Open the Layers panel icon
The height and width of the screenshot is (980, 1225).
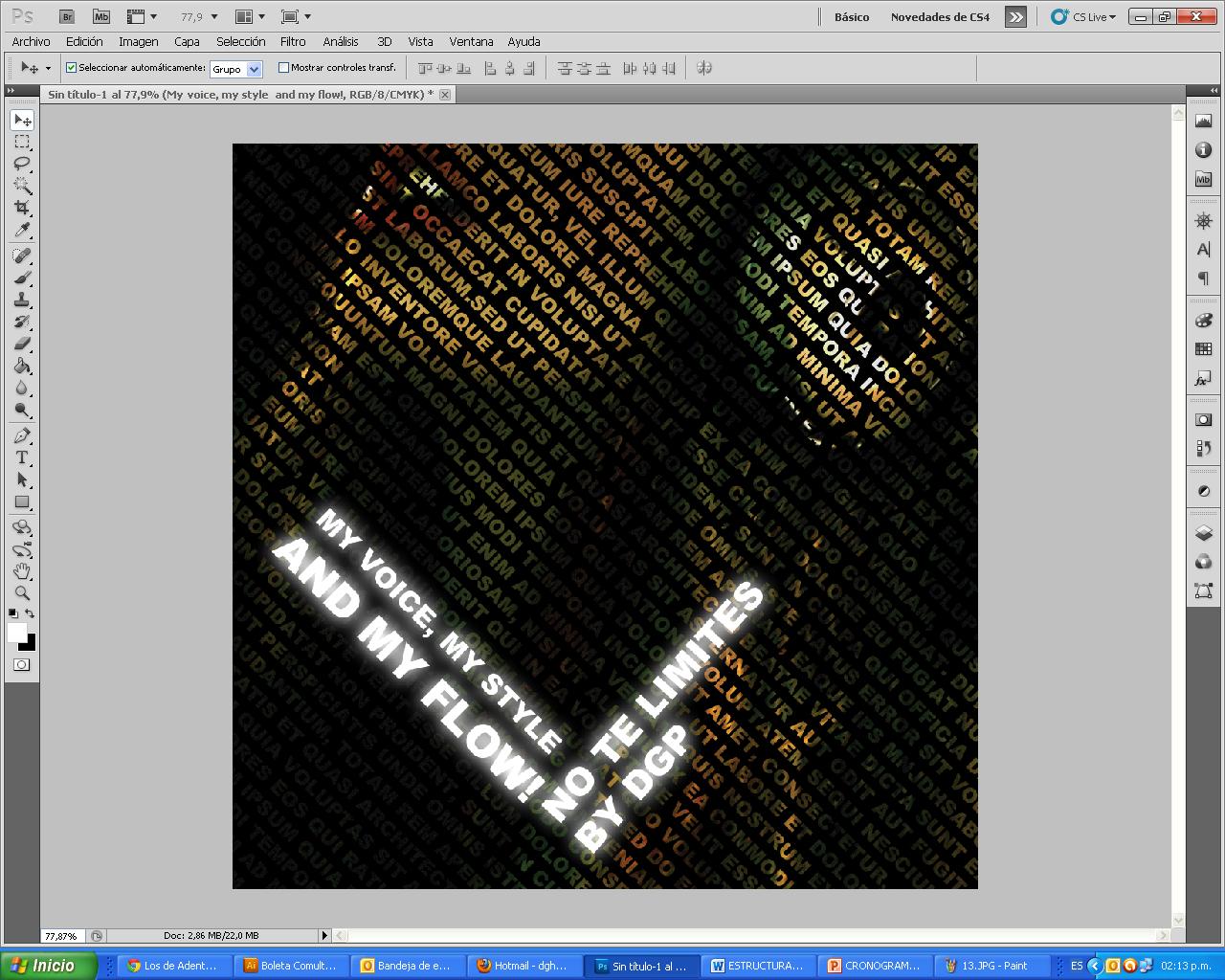click(x=1203, y=533)
